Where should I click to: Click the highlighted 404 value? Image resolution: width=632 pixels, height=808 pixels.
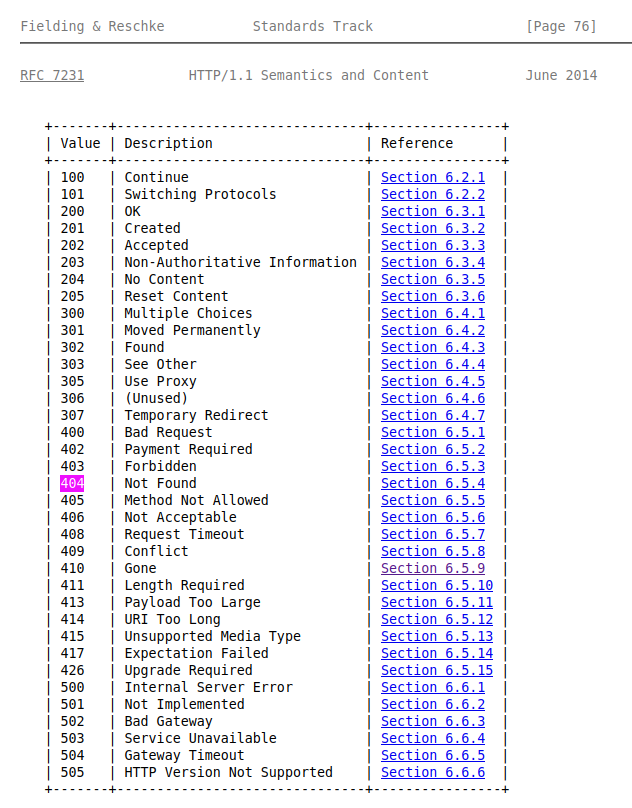pyautogui.click(x=72, y=483)
